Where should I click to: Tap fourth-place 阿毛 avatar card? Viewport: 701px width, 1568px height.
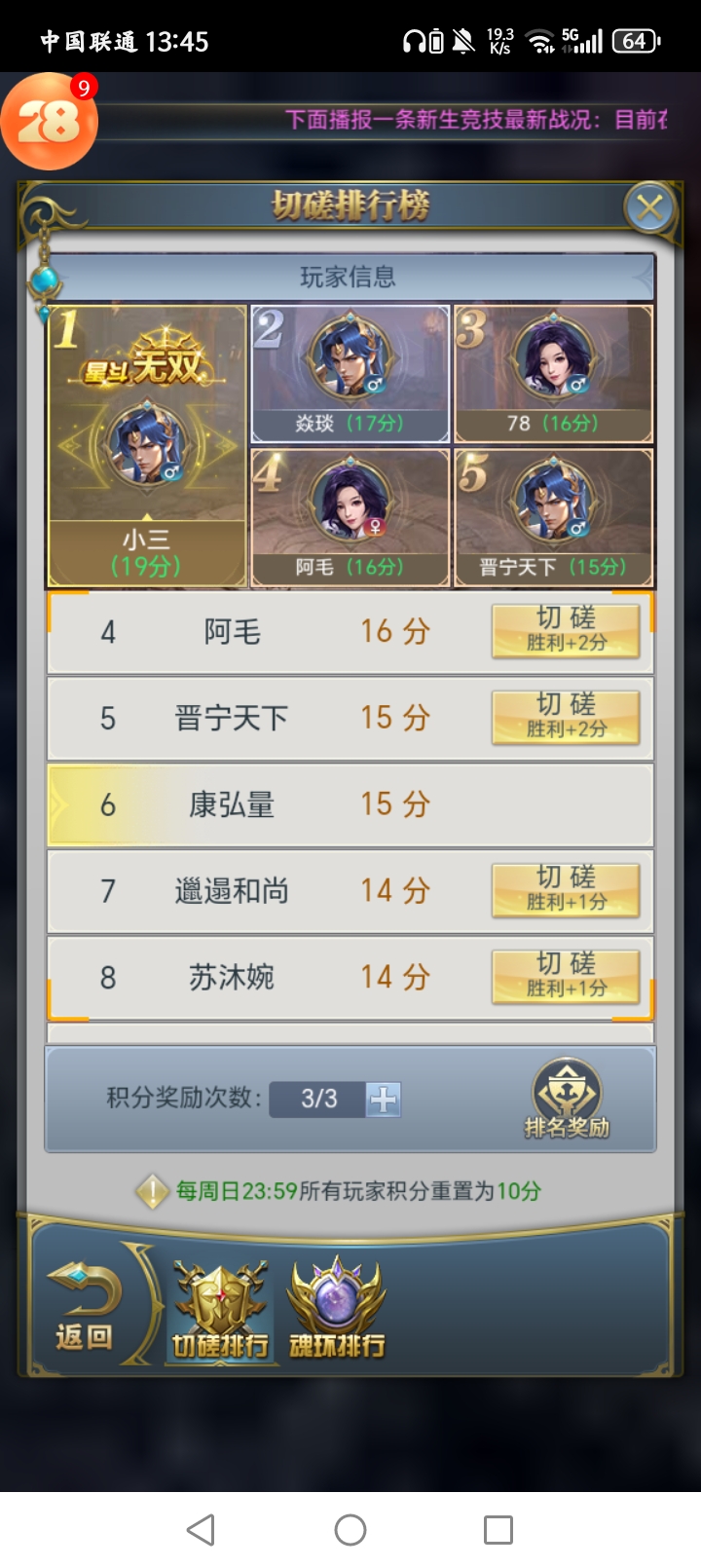point(350,518)
